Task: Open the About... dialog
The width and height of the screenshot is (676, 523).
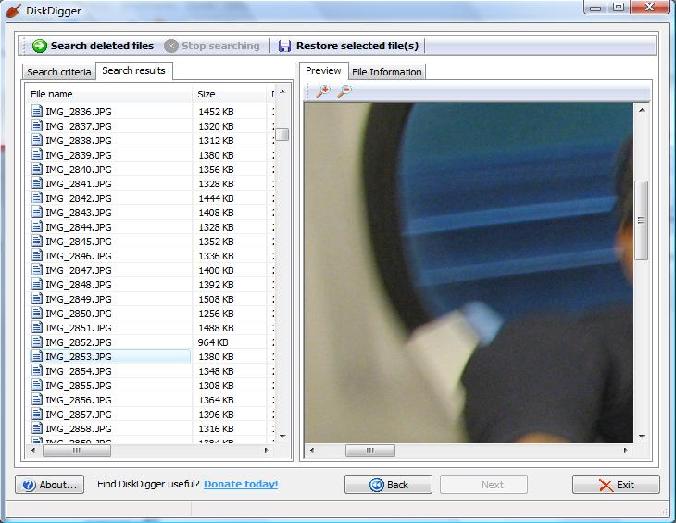Action: click(50, 485)
